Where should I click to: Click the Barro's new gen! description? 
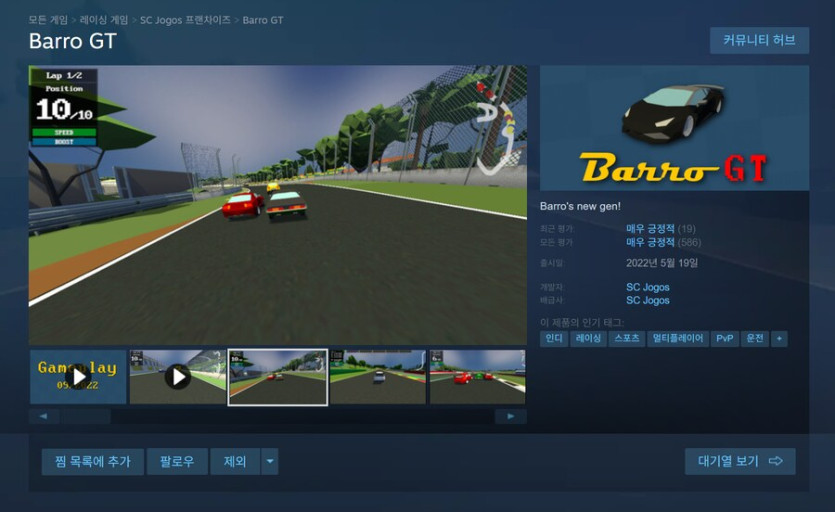point(580,206)
